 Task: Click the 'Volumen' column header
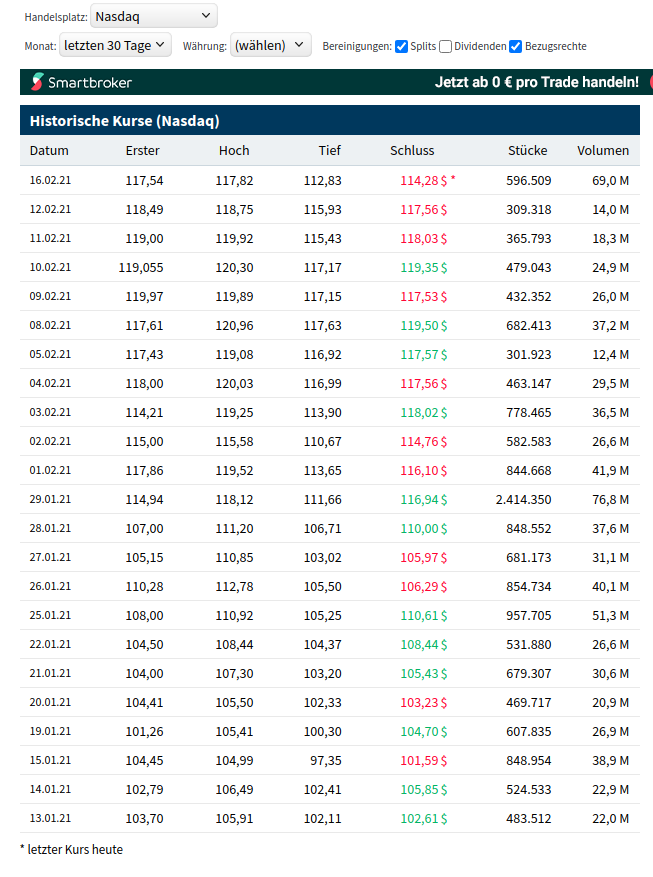click(x=603, y=150)
